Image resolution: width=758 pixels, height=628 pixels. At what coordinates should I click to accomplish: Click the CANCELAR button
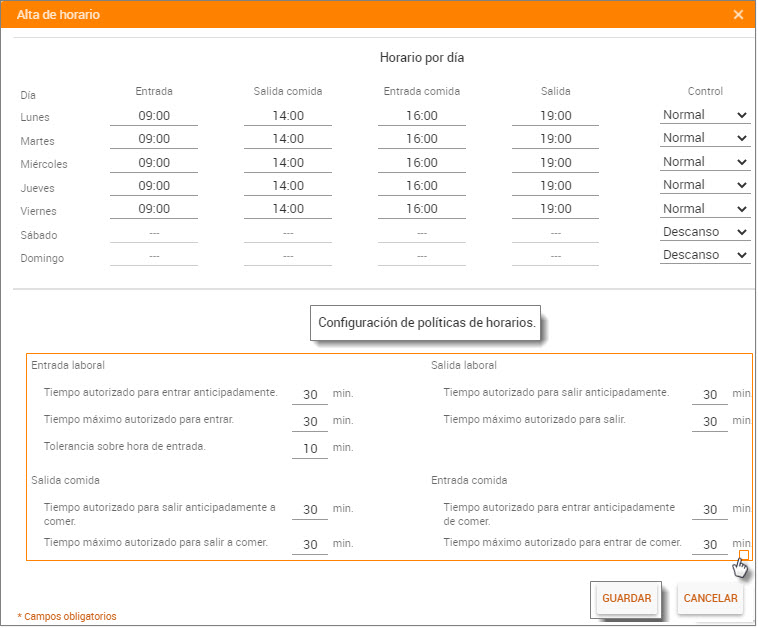click(710, 598)
